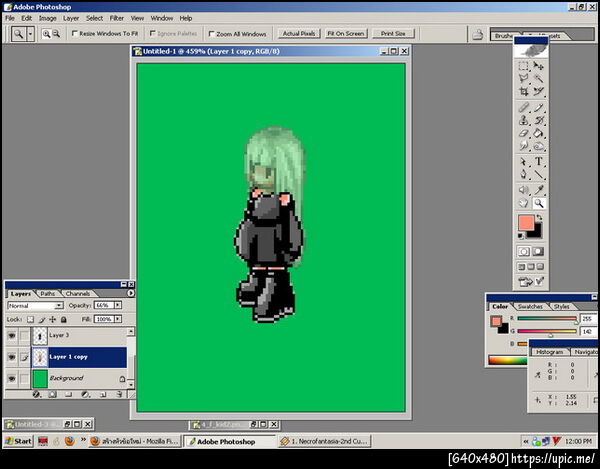Screen dimensions: 600x469
Task: Open the Filter menu
Action: 116,18
